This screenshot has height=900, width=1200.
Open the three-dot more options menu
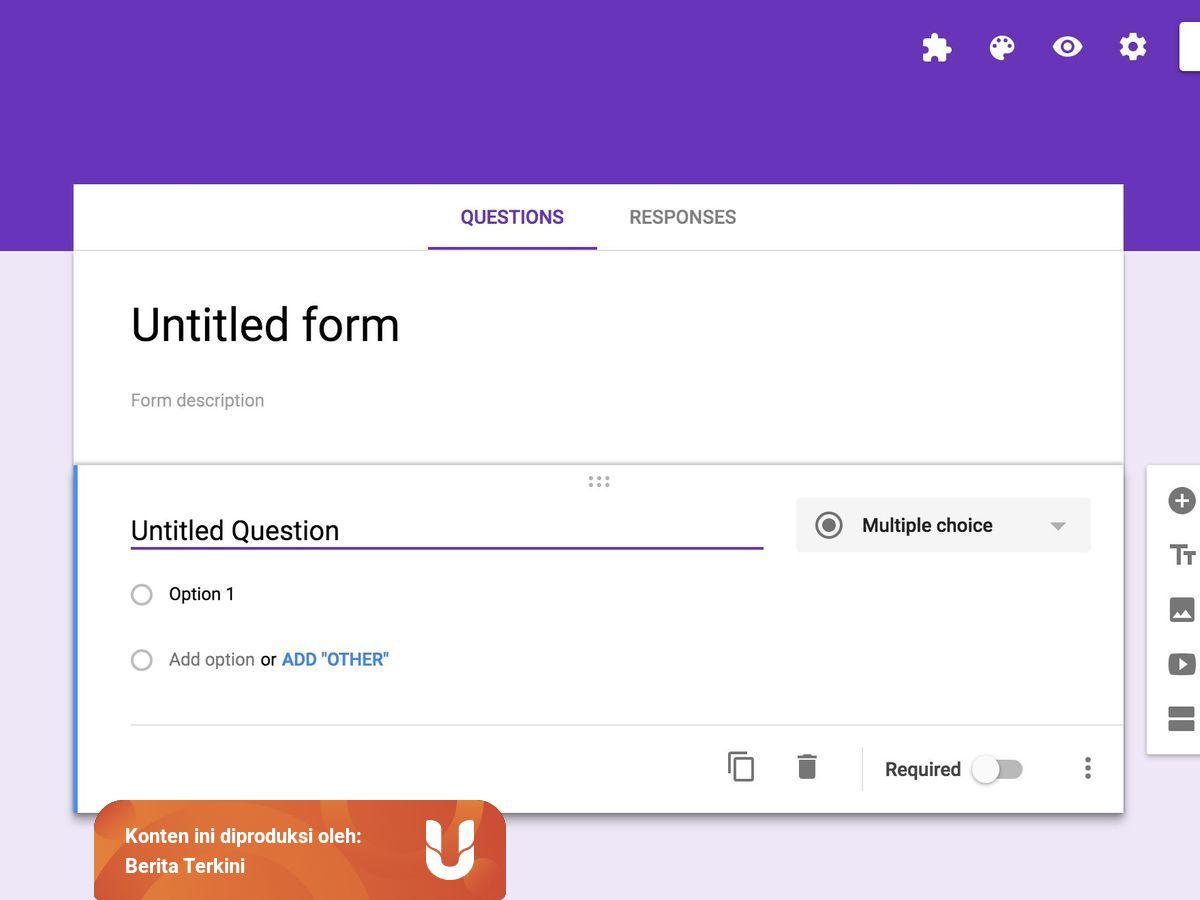coord(1088,768)
